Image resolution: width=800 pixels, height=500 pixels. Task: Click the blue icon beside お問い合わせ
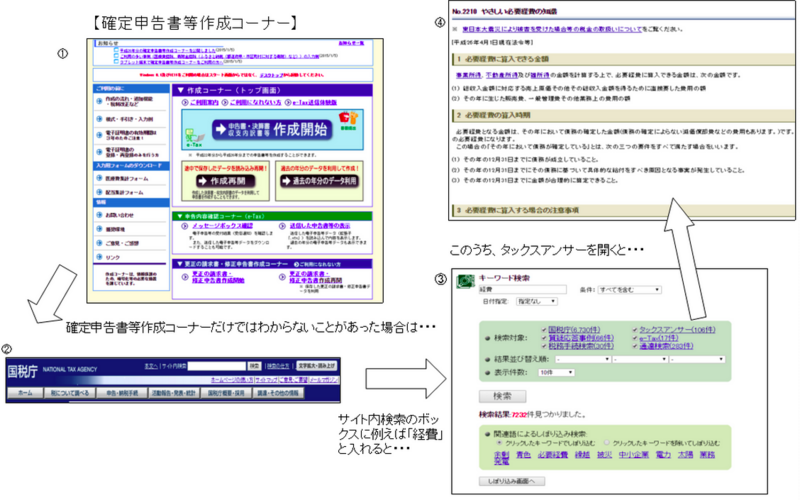point(99,215)
